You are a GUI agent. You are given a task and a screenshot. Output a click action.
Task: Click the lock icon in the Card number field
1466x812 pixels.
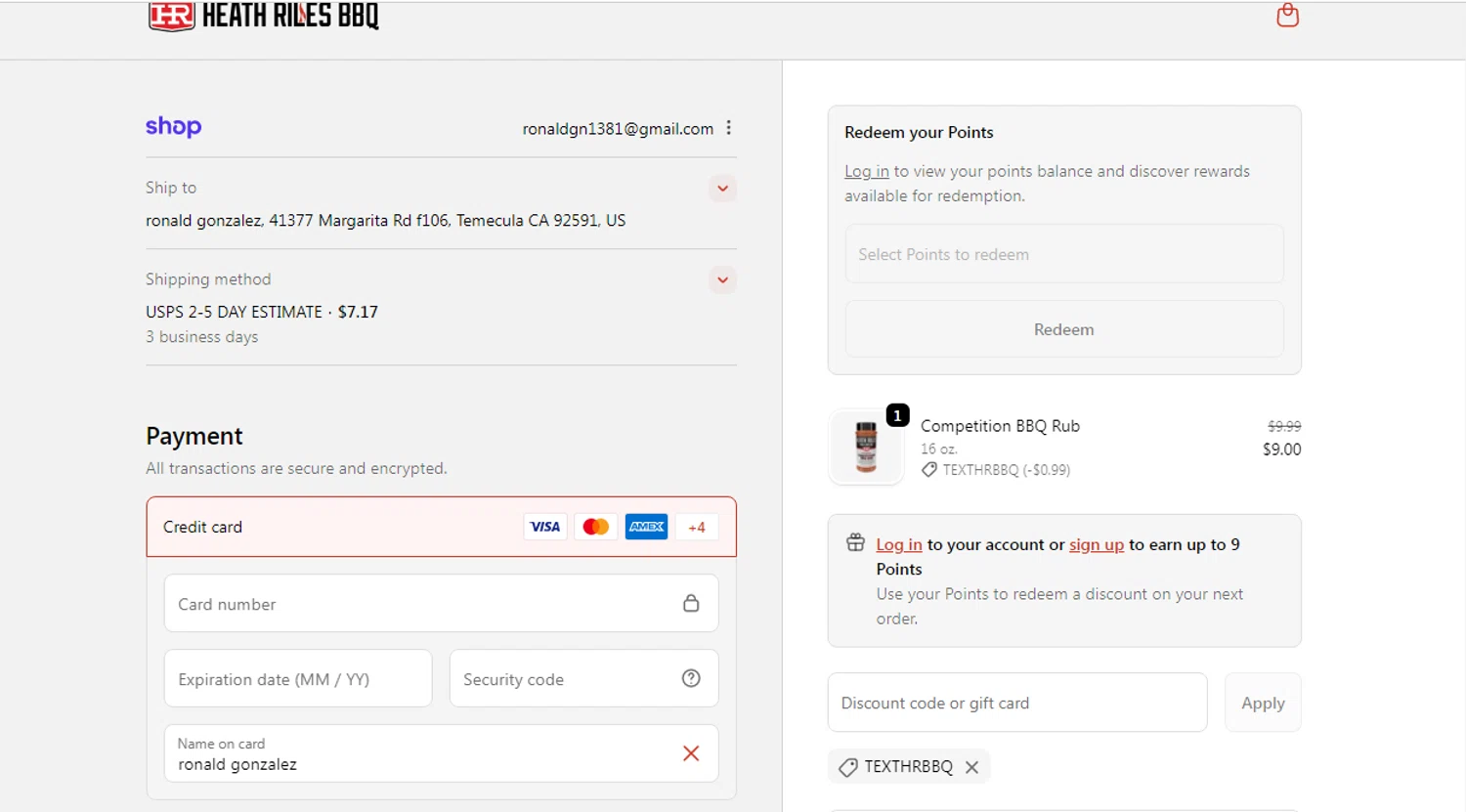click(691, 604)
